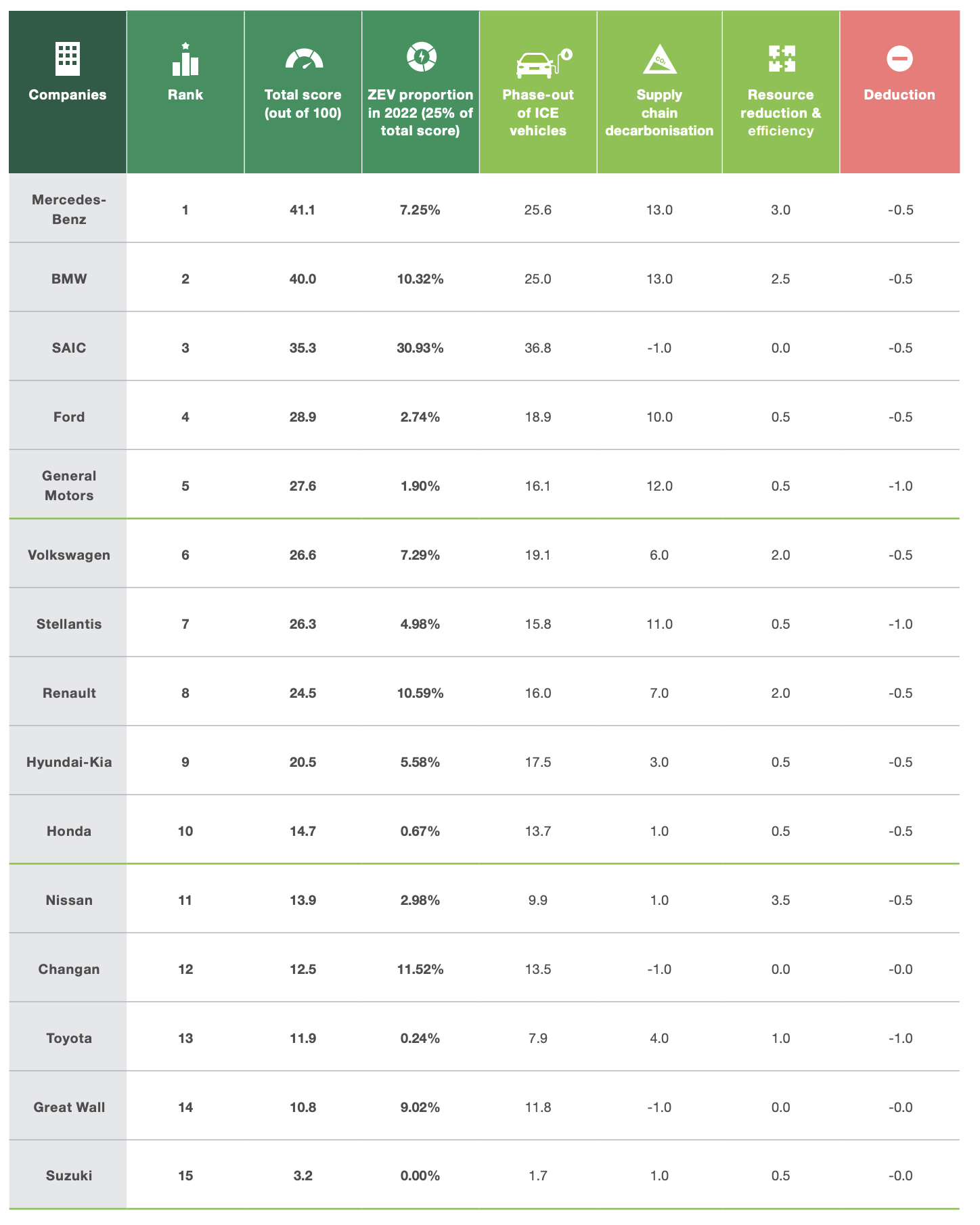Click Volkswagen in the Companies column
The width and height of the screenshot is (980, 1225).
pyautogui.click(x=69, y=555)
